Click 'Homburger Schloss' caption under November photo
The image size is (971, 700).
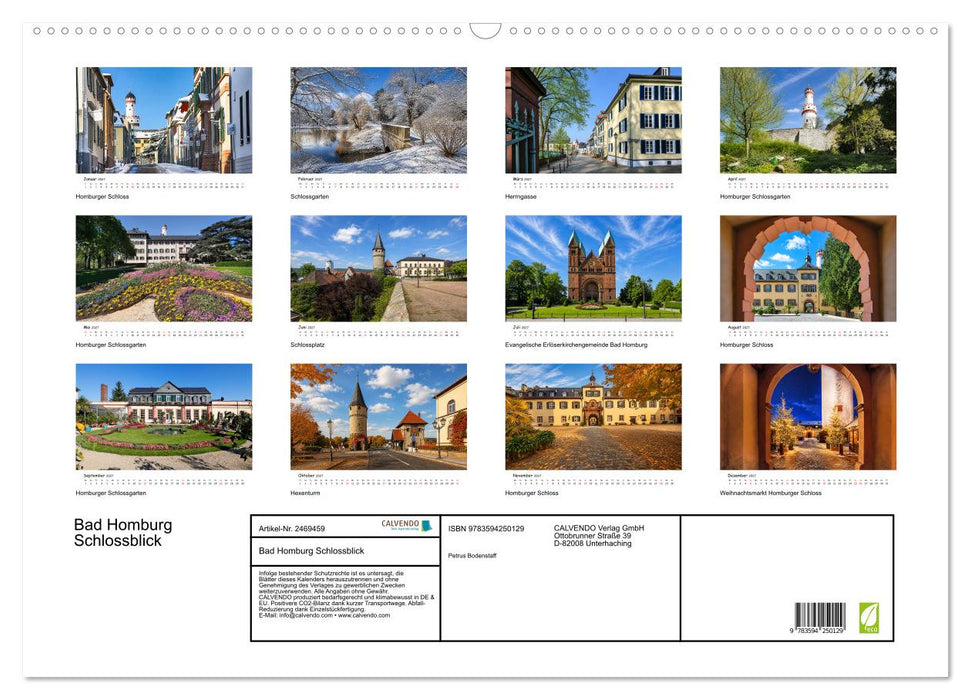click(532, 493)
